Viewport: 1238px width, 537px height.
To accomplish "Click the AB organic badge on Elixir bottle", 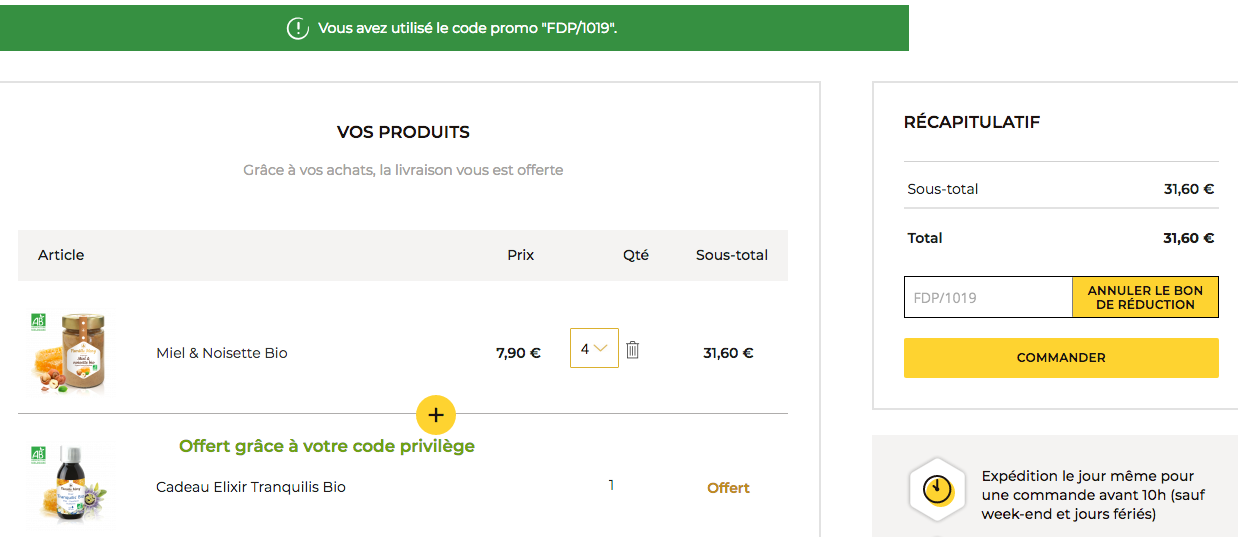I will pyautogui.click(x=39, y=454).
